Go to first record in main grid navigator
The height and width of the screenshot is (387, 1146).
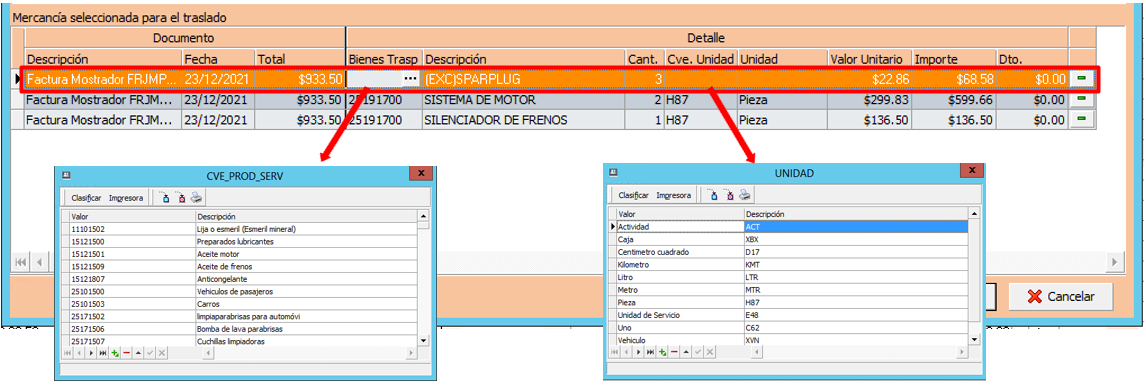pyautogui.click(x=21, y=261)
